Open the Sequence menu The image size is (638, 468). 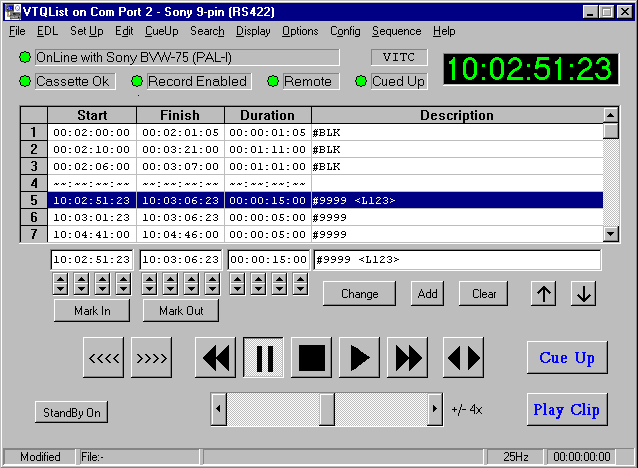pyautogui.click(x=396, y=31)
